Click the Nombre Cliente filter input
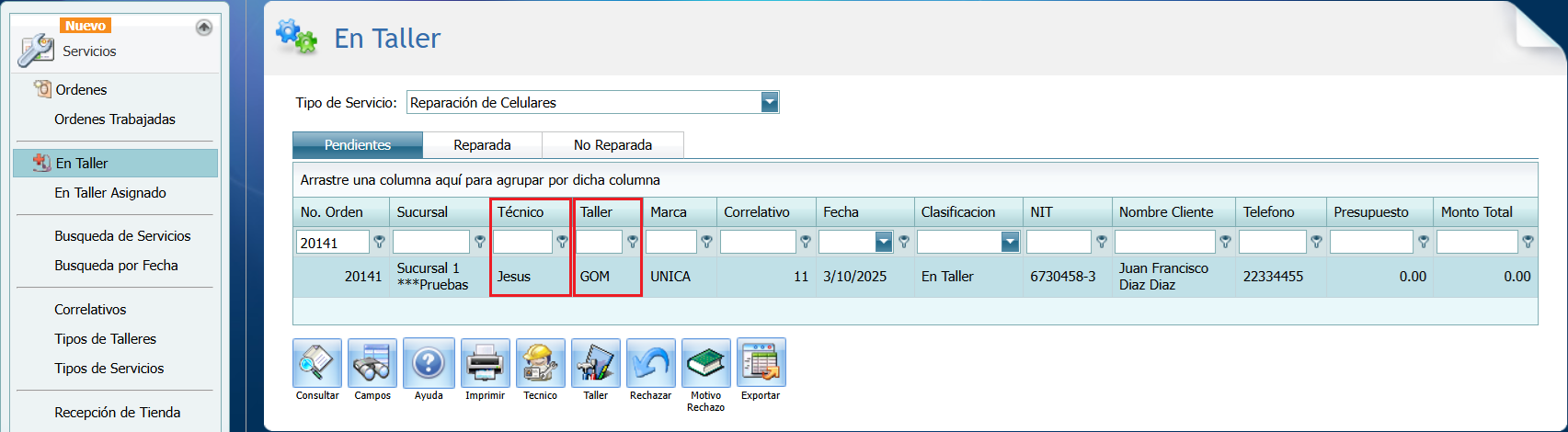Screen dimensions: 1568x432 coord(1165,242)
